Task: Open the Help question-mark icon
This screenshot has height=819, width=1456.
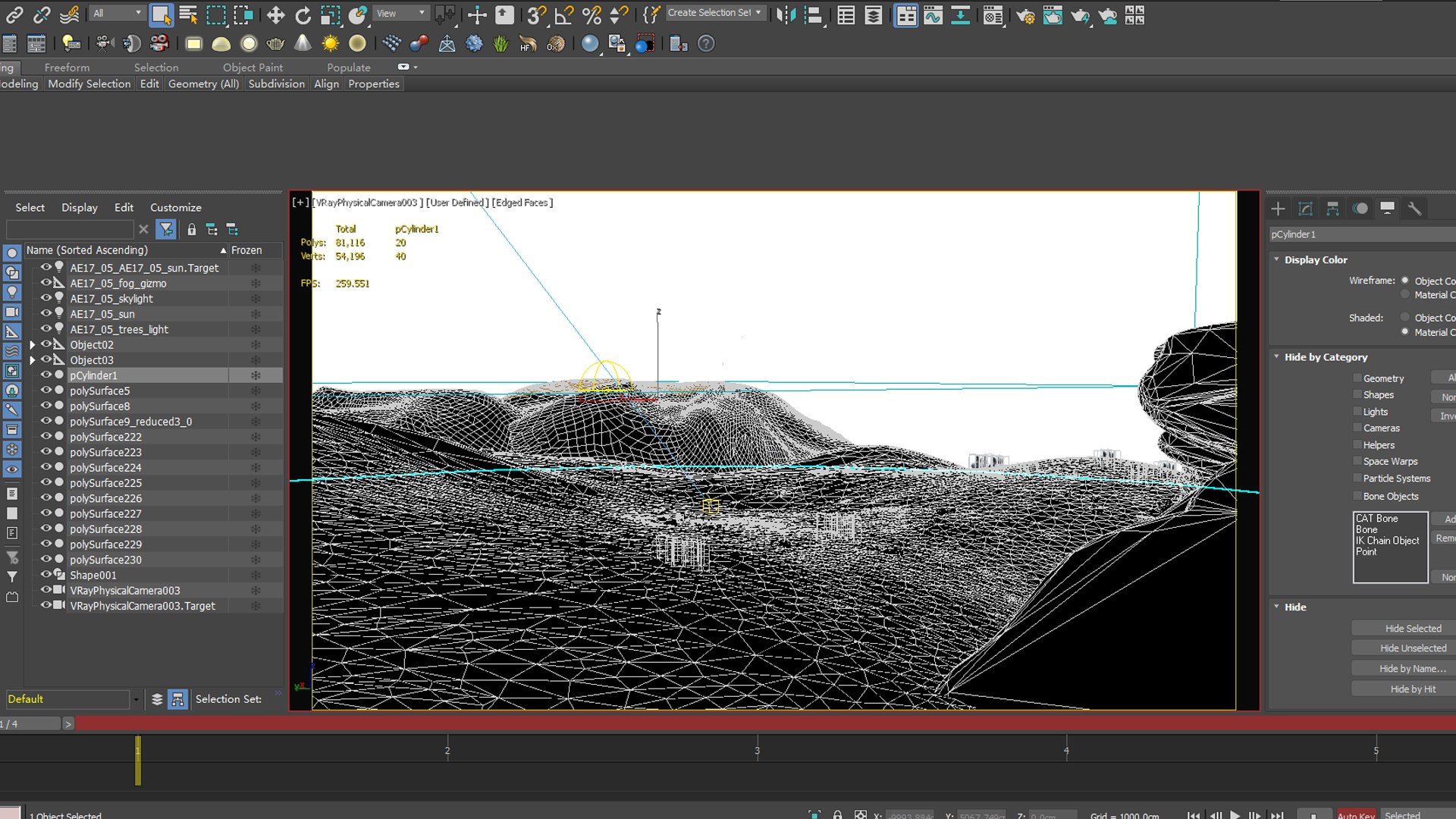Action: pos(706,44)
